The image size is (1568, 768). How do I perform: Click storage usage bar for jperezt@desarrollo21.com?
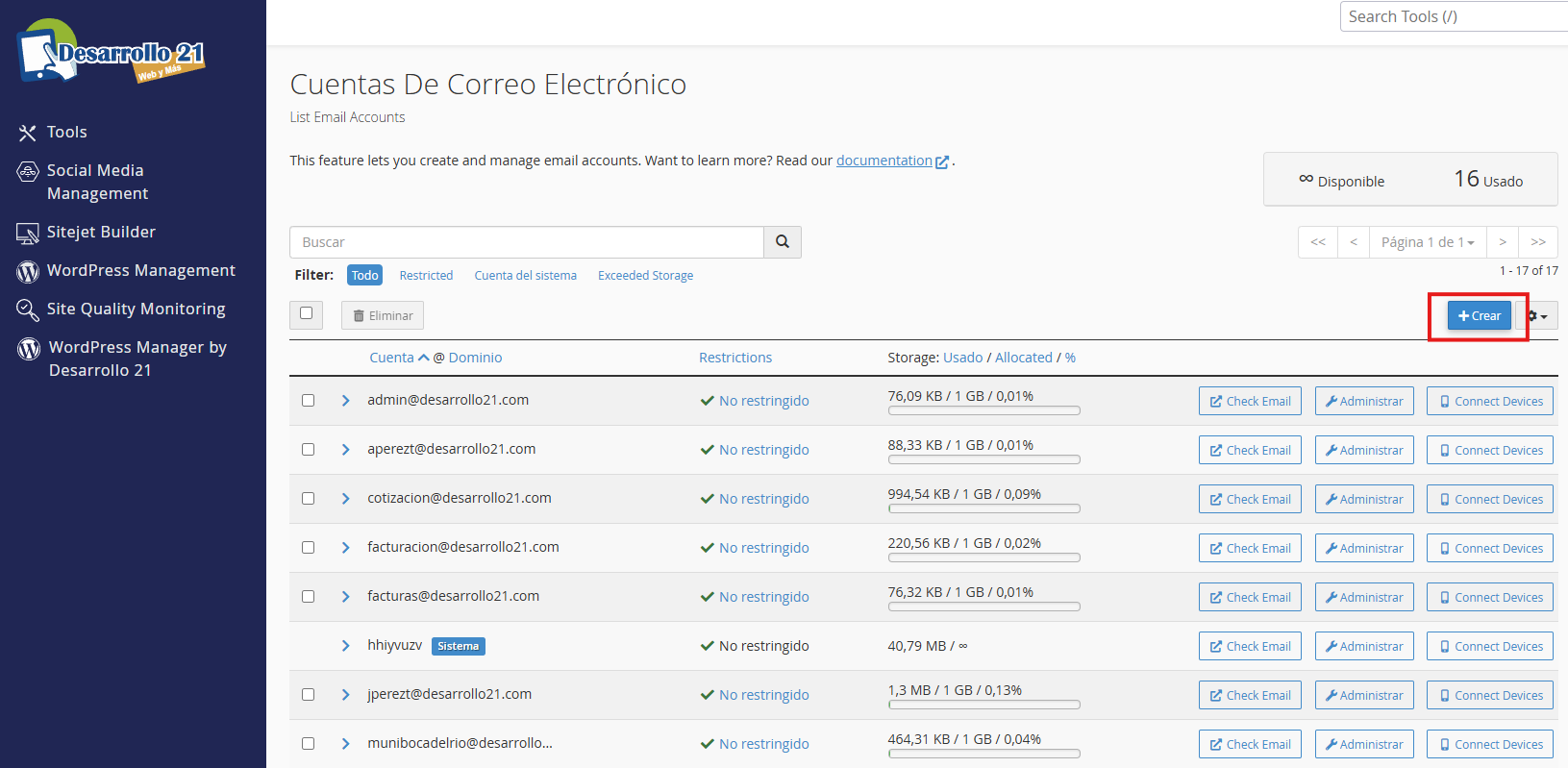tap(983, 705)
